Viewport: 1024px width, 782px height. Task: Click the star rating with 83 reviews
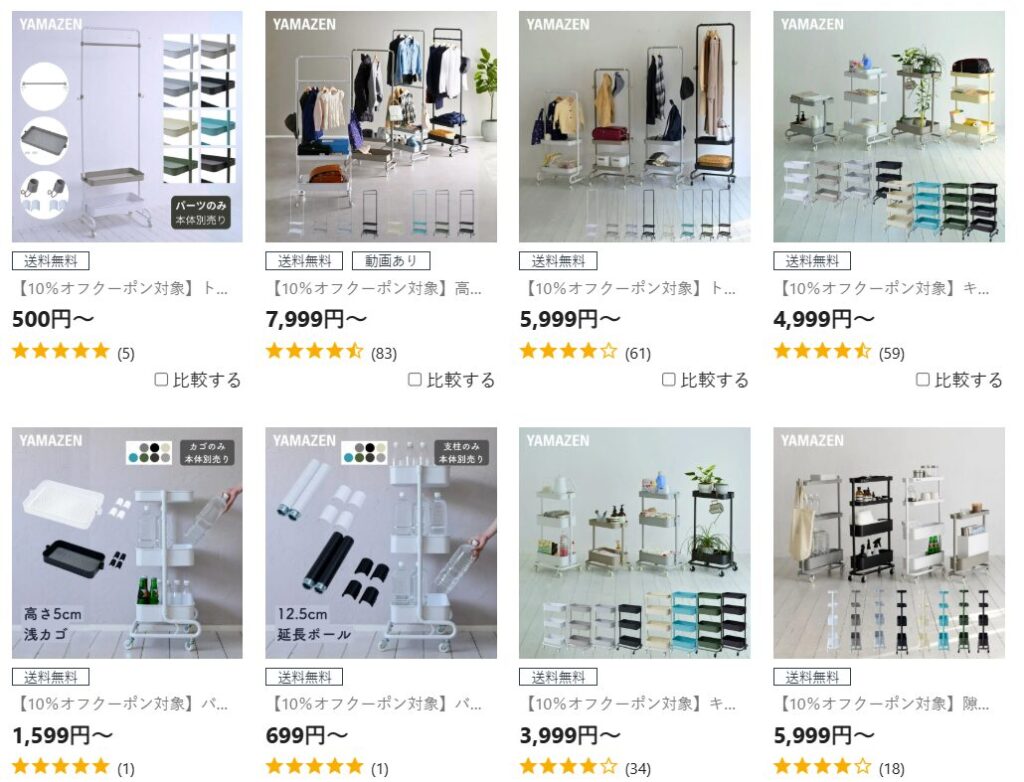click(x=314, y=351)
